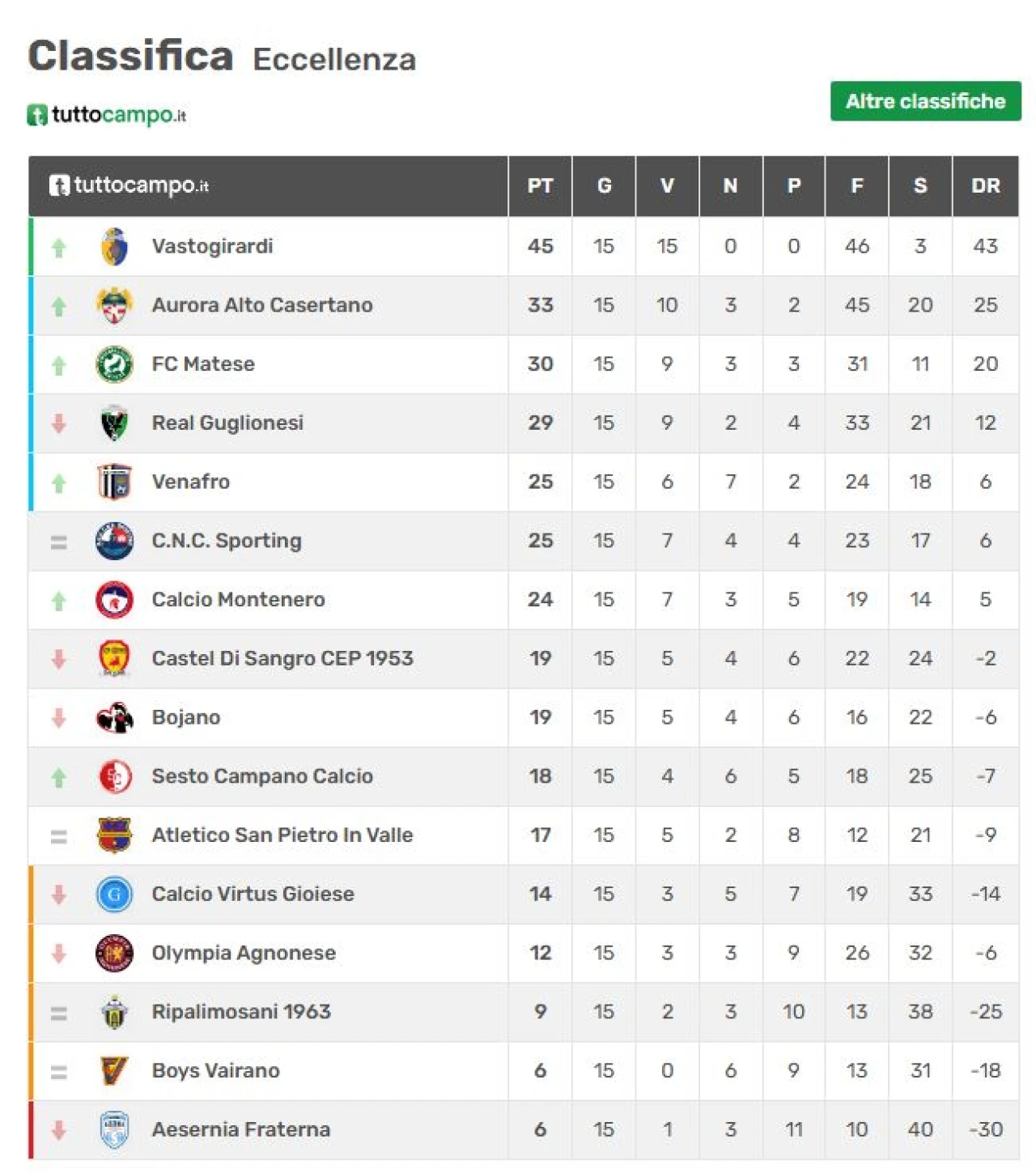This screenshot has width=1036, height=1173.
Task: Click the Aurora Alto Casertano crest
Action: click(x=114, y=305)
